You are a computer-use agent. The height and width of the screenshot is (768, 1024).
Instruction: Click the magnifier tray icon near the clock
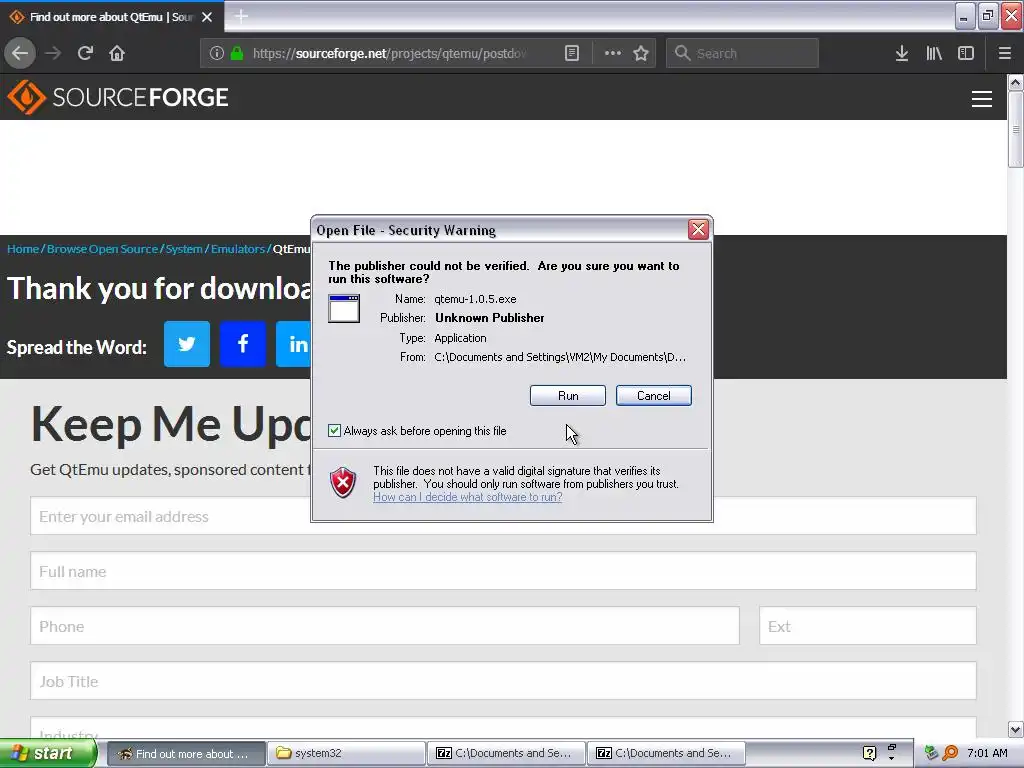click(950, 753)
